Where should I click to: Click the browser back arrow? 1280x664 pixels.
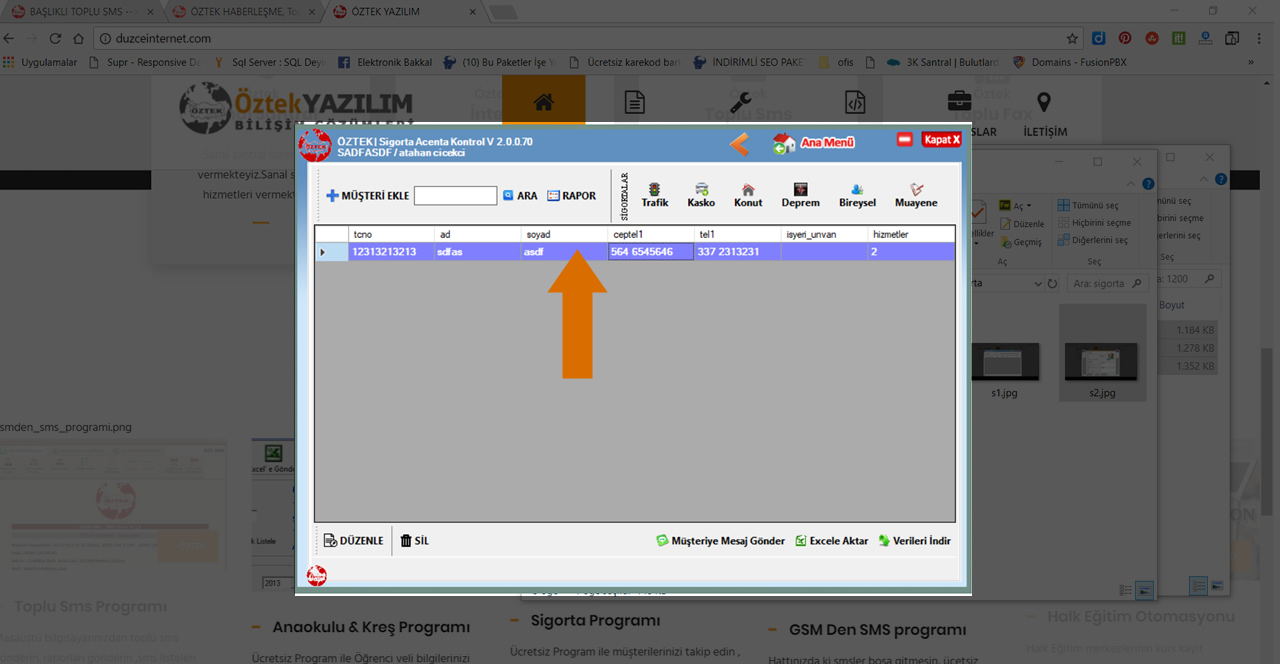(9, 38)
